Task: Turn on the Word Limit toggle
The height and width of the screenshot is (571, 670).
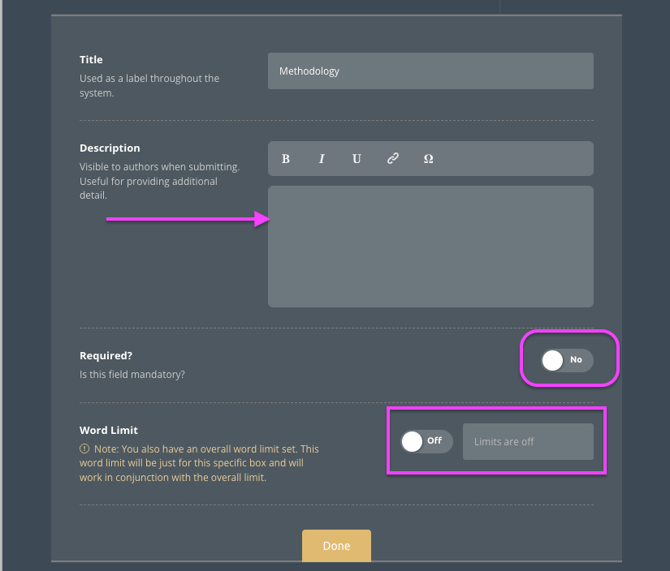Action: click(426, 441)
